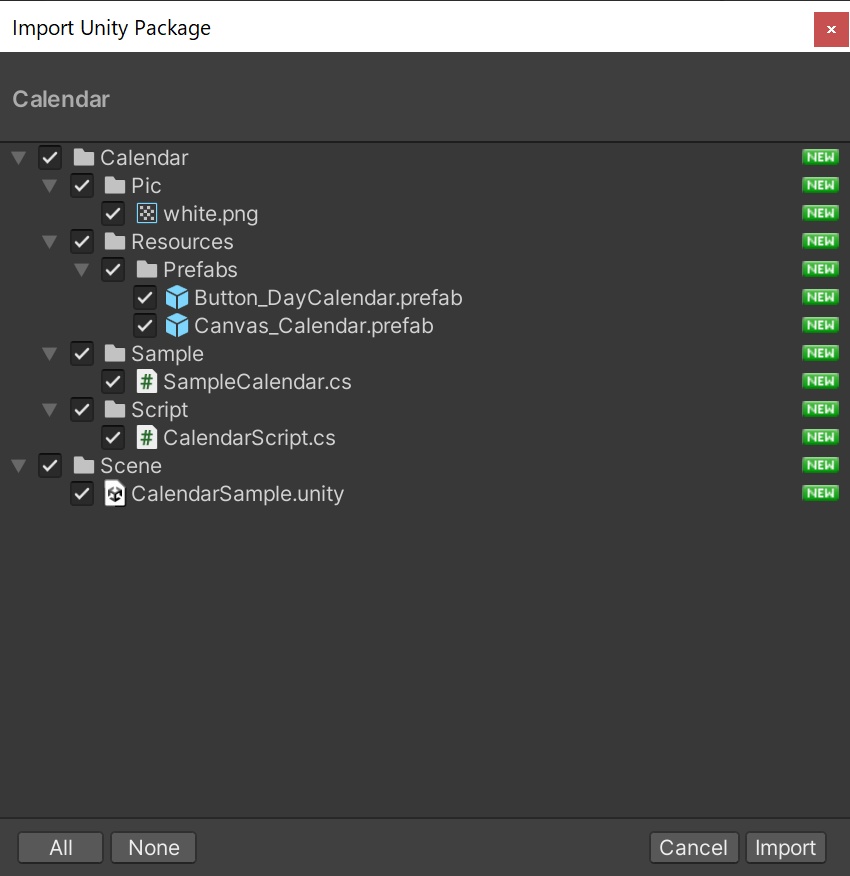
Task: Select the Pic folder entry
Action: coord(146,185)
